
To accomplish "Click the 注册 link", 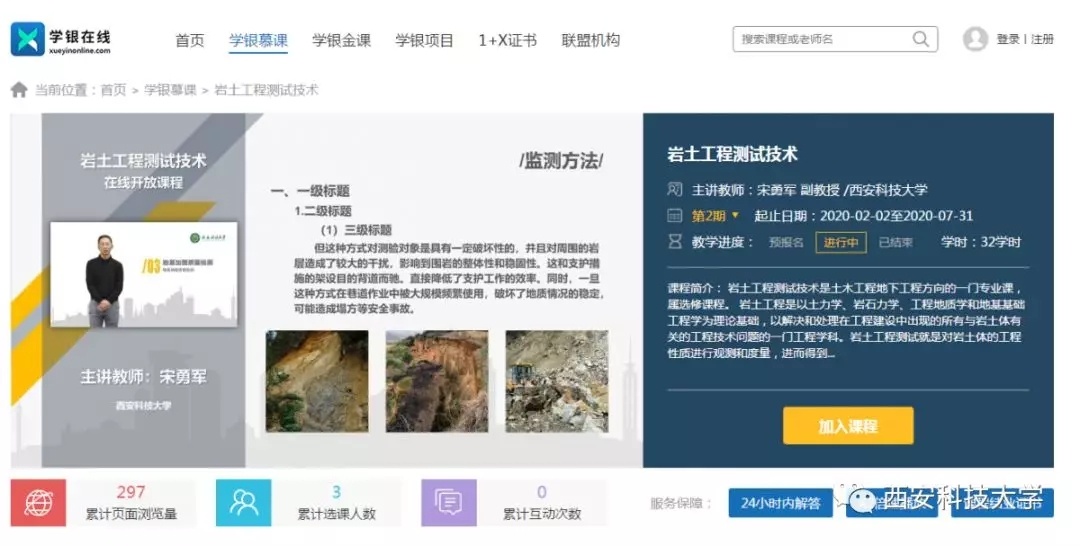I will pyautogui.click(x=1042, y=39).
